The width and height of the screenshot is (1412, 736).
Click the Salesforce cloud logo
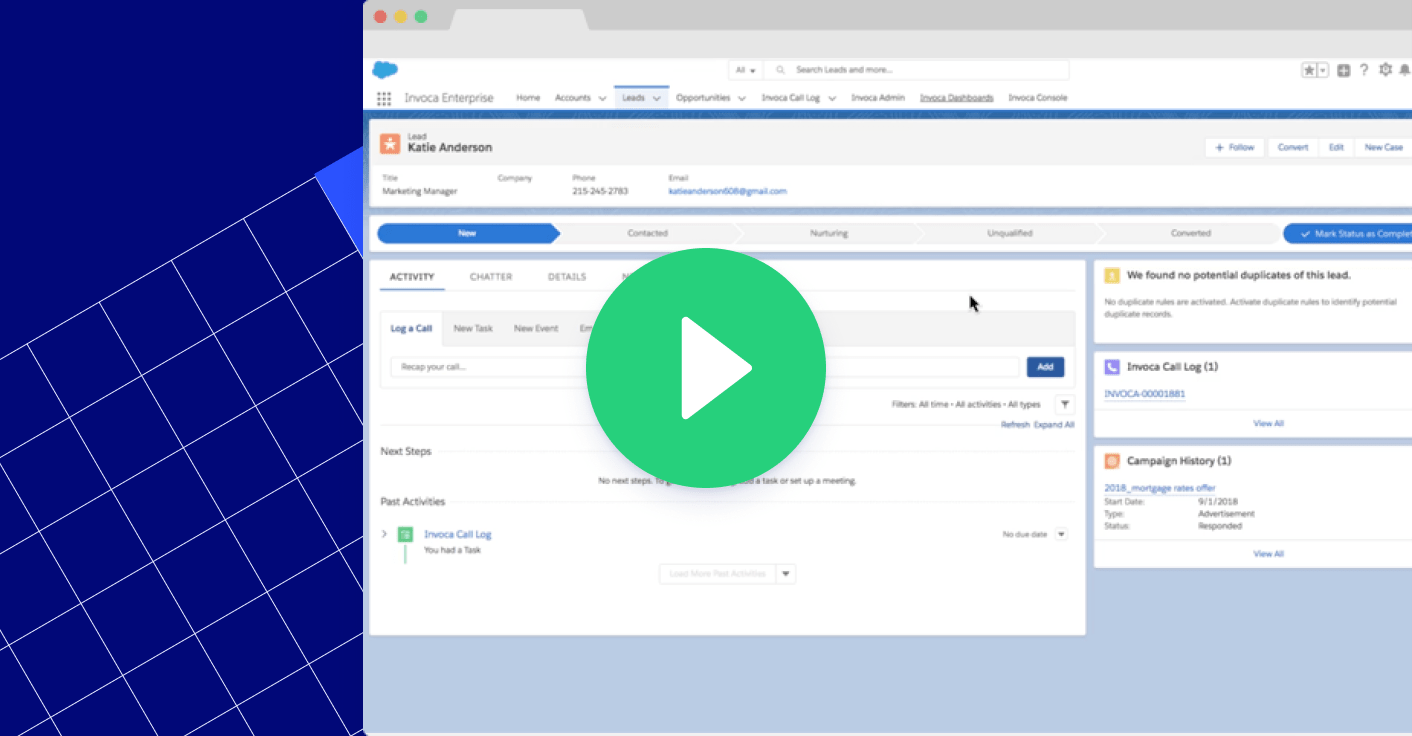pos(384,68)
